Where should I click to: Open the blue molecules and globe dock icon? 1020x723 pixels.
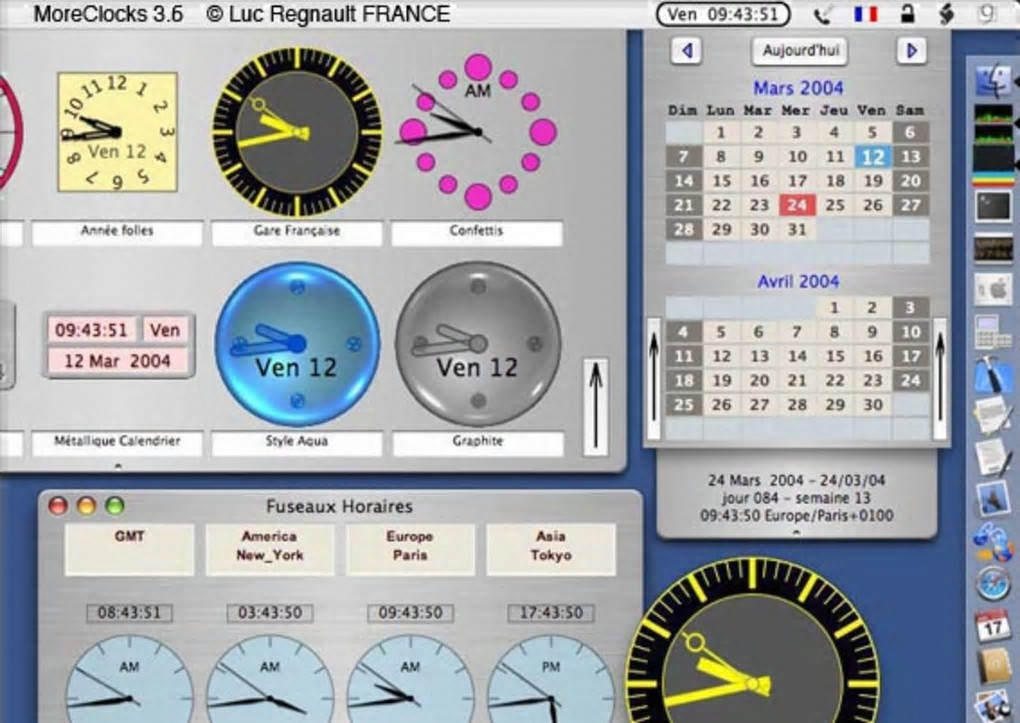(993, 541)
